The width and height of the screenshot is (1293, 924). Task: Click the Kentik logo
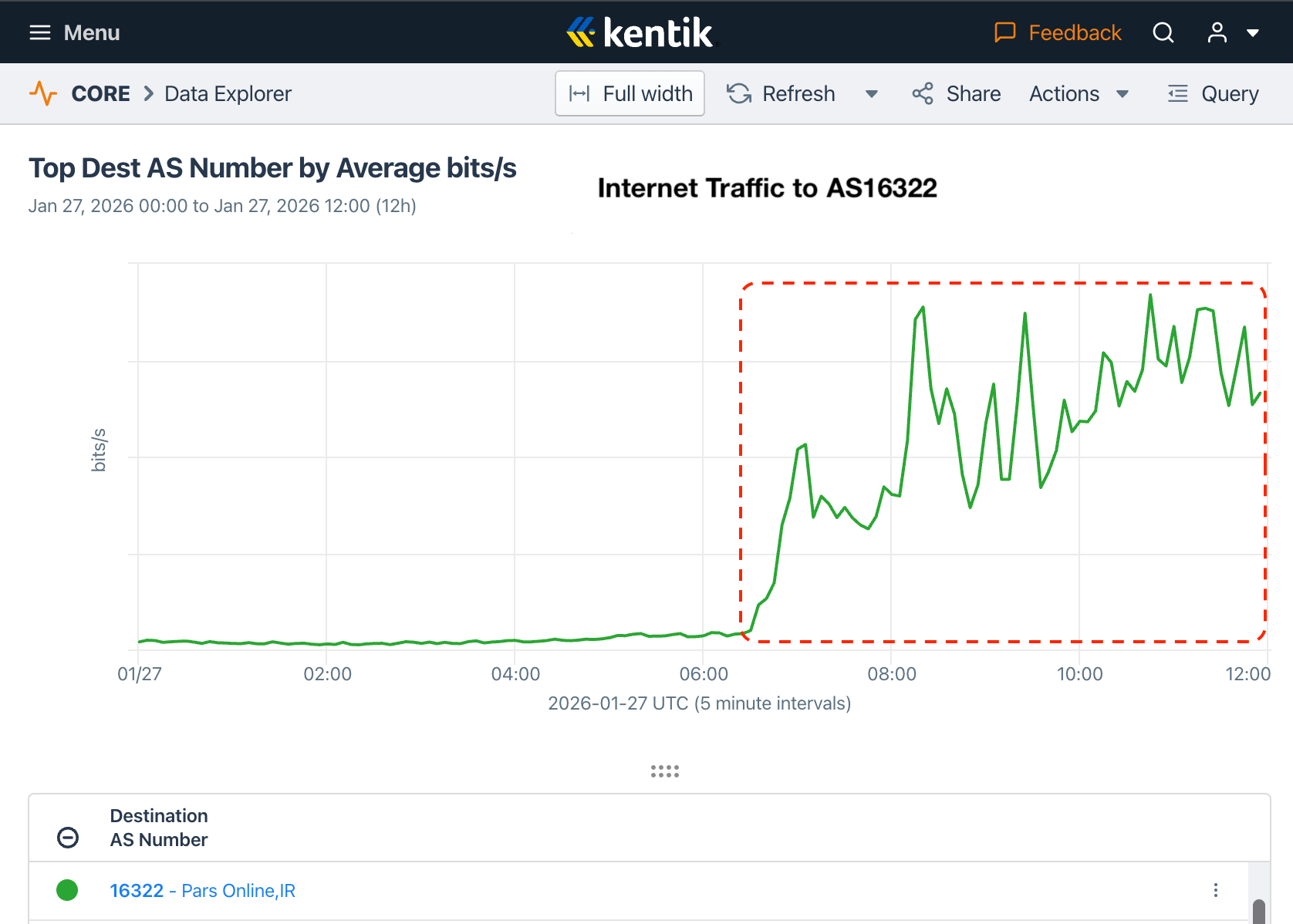(640, 32)
